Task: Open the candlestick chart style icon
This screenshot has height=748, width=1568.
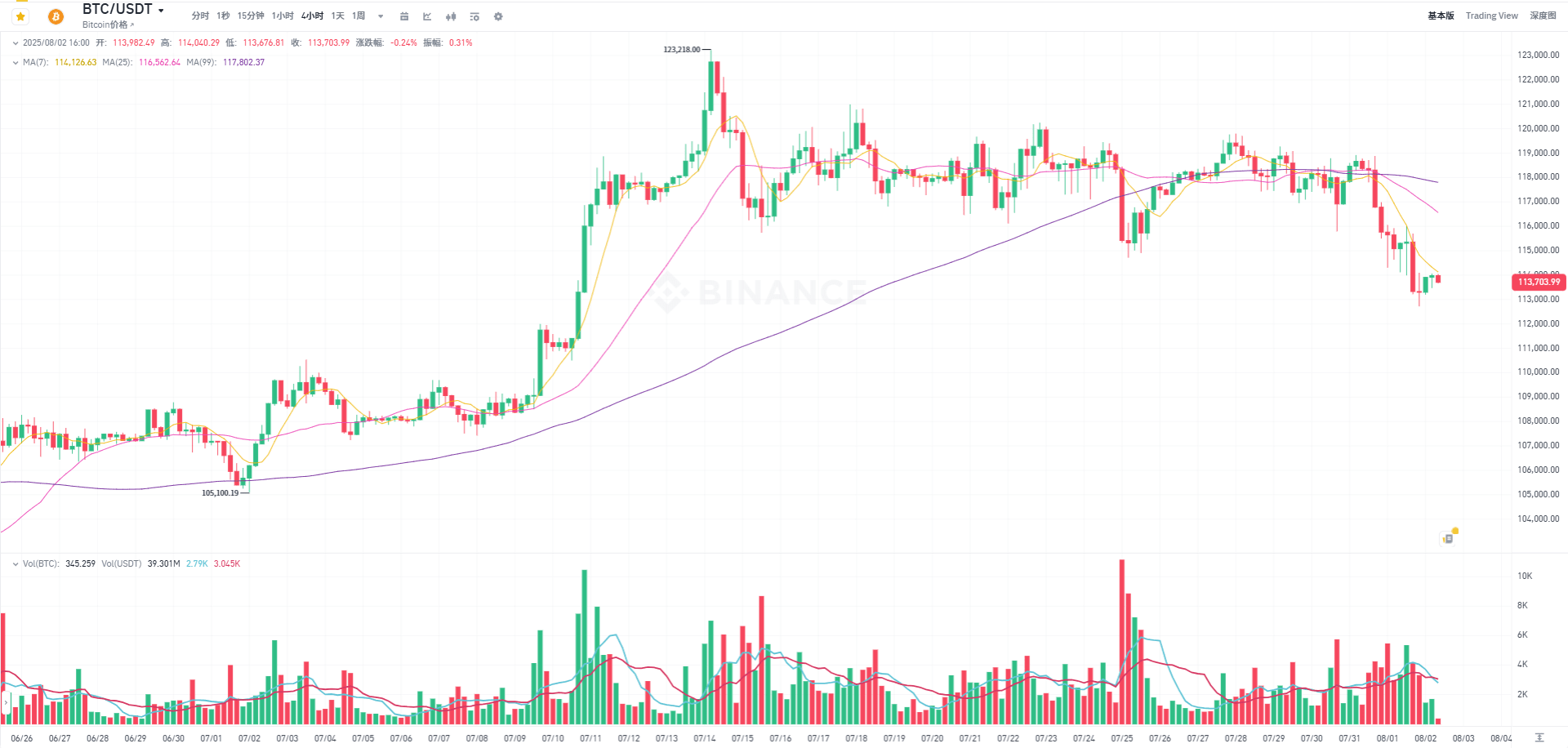Action: click(x=451, y=16)
